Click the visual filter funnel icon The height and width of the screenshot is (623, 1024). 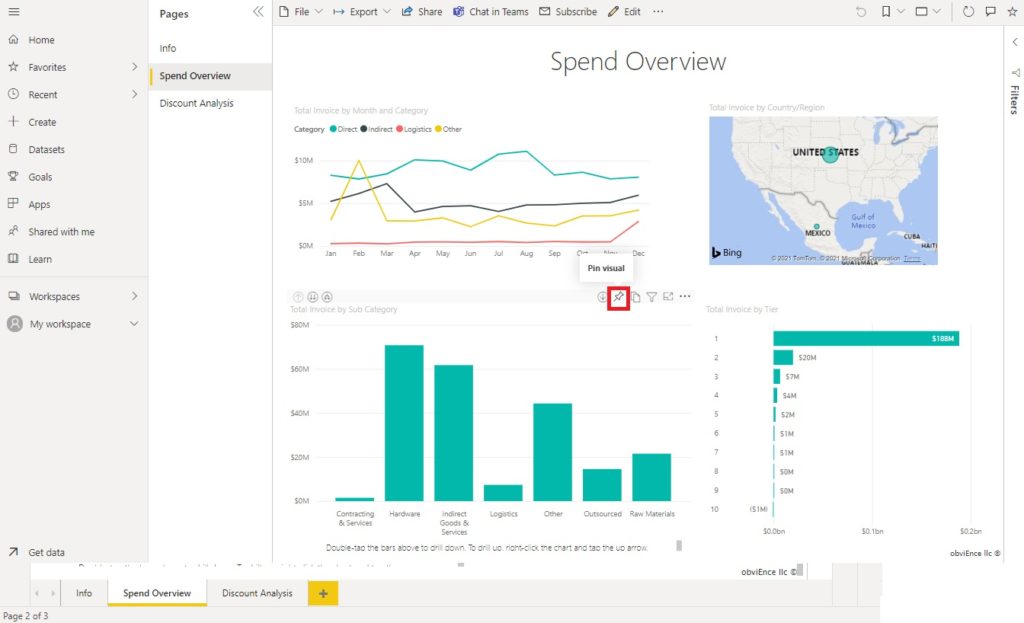pos(651,297)
